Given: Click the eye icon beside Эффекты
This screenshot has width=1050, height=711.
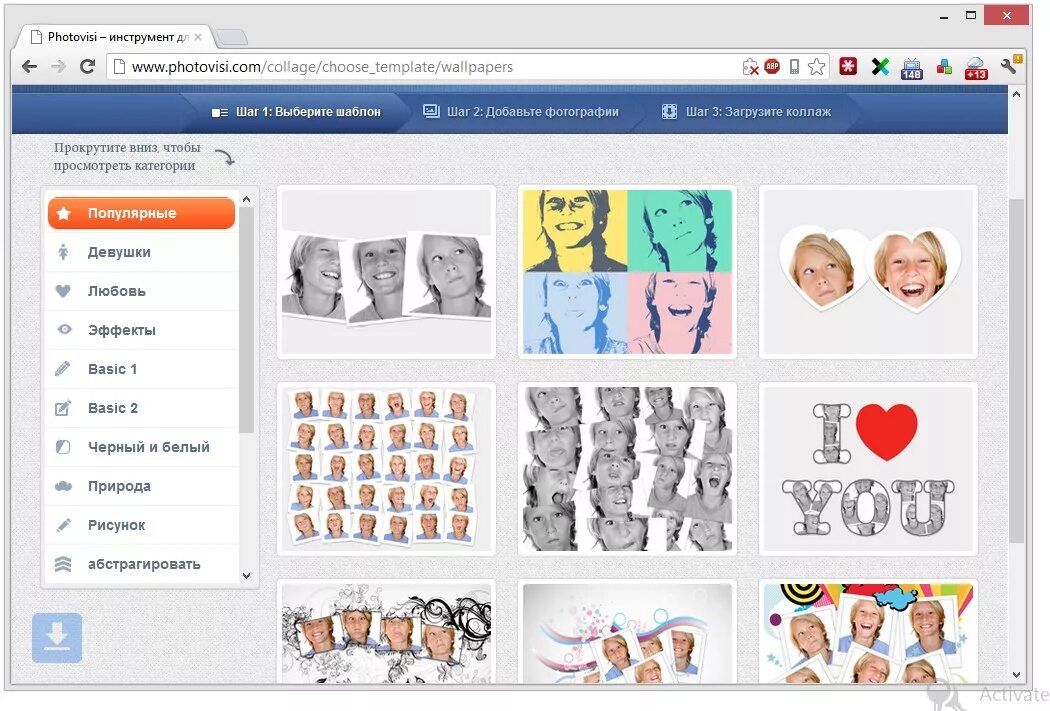Looking at the screenshot, I should coord(64,329).
